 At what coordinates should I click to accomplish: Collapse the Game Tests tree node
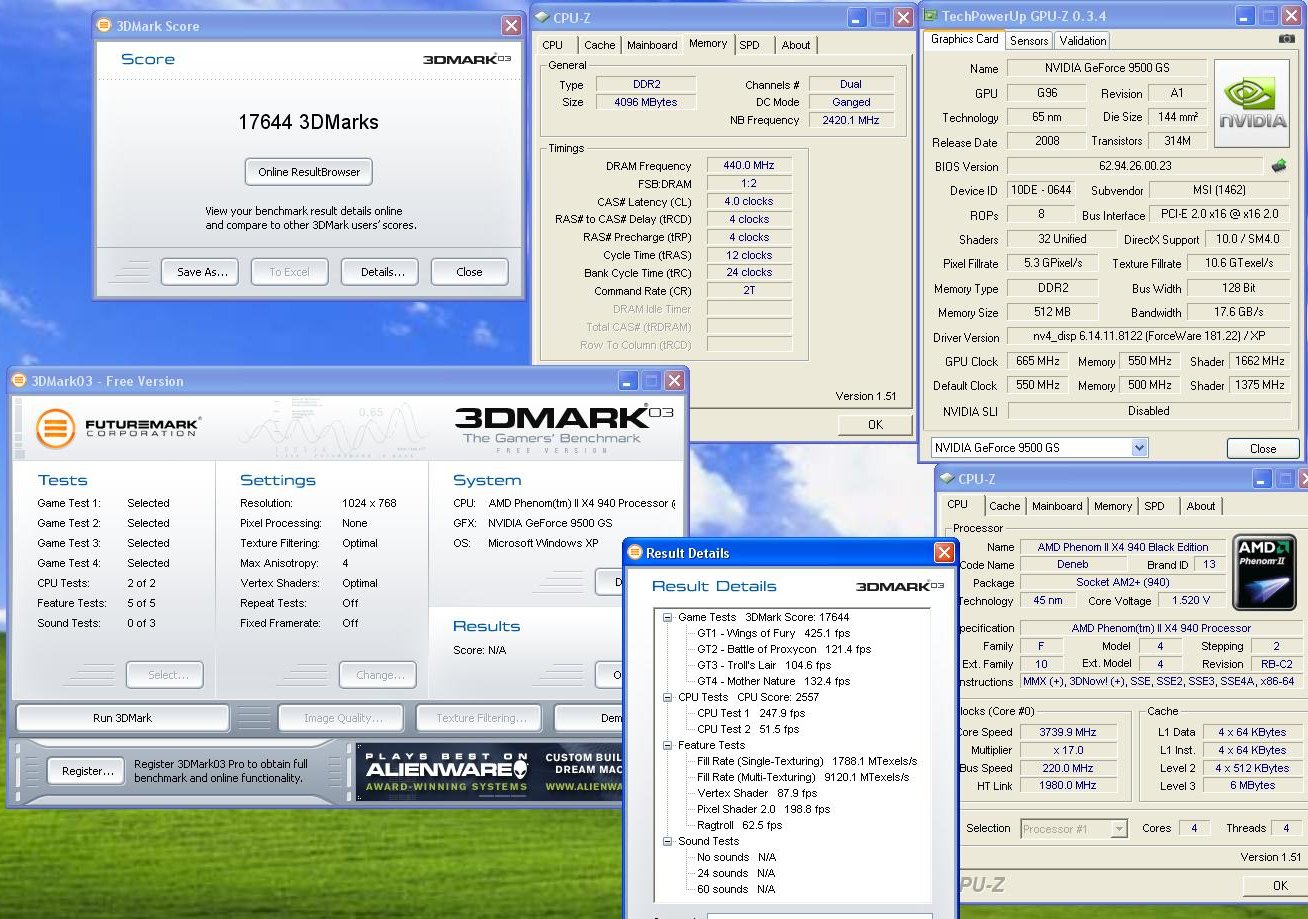[x=668, y=617]
